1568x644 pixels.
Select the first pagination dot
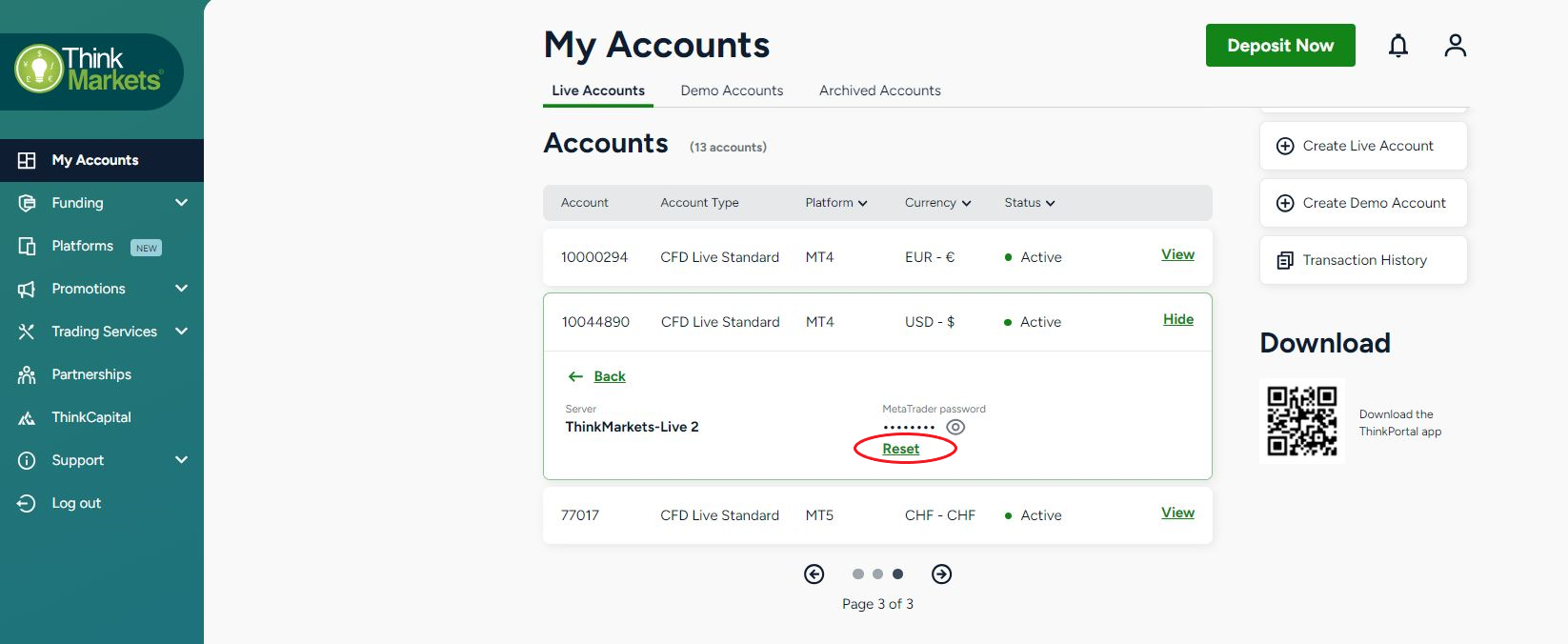click(x=858, y=574)
